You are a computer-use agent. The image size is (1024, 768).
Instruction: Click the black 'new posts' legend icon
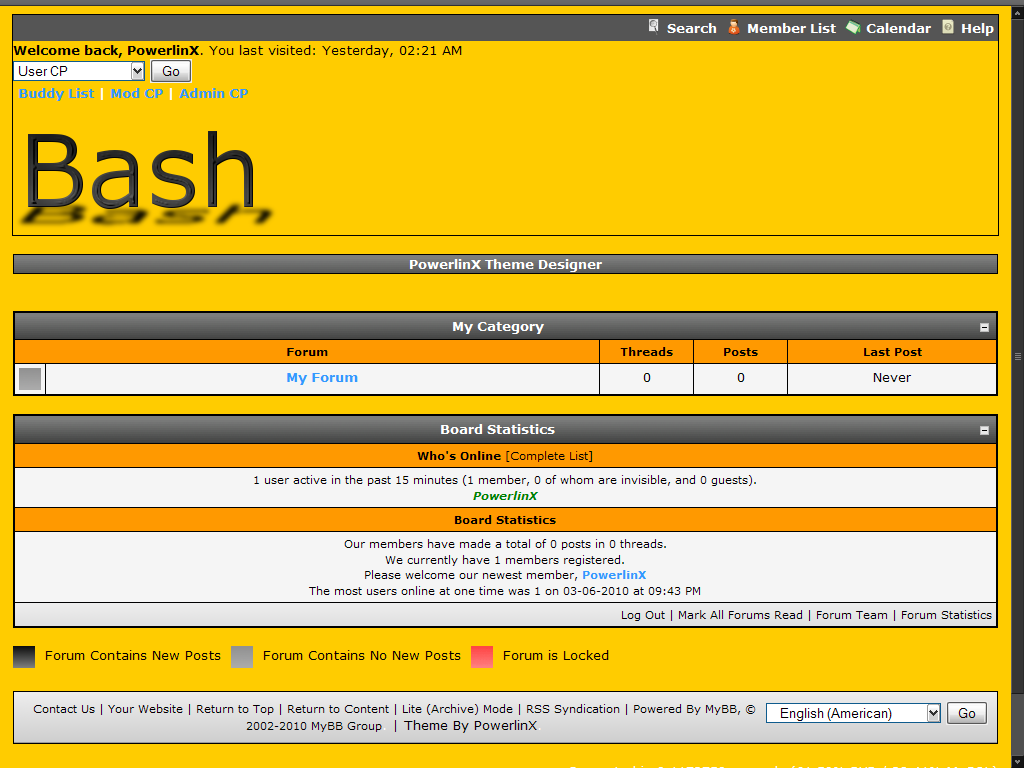click(24, 656)
